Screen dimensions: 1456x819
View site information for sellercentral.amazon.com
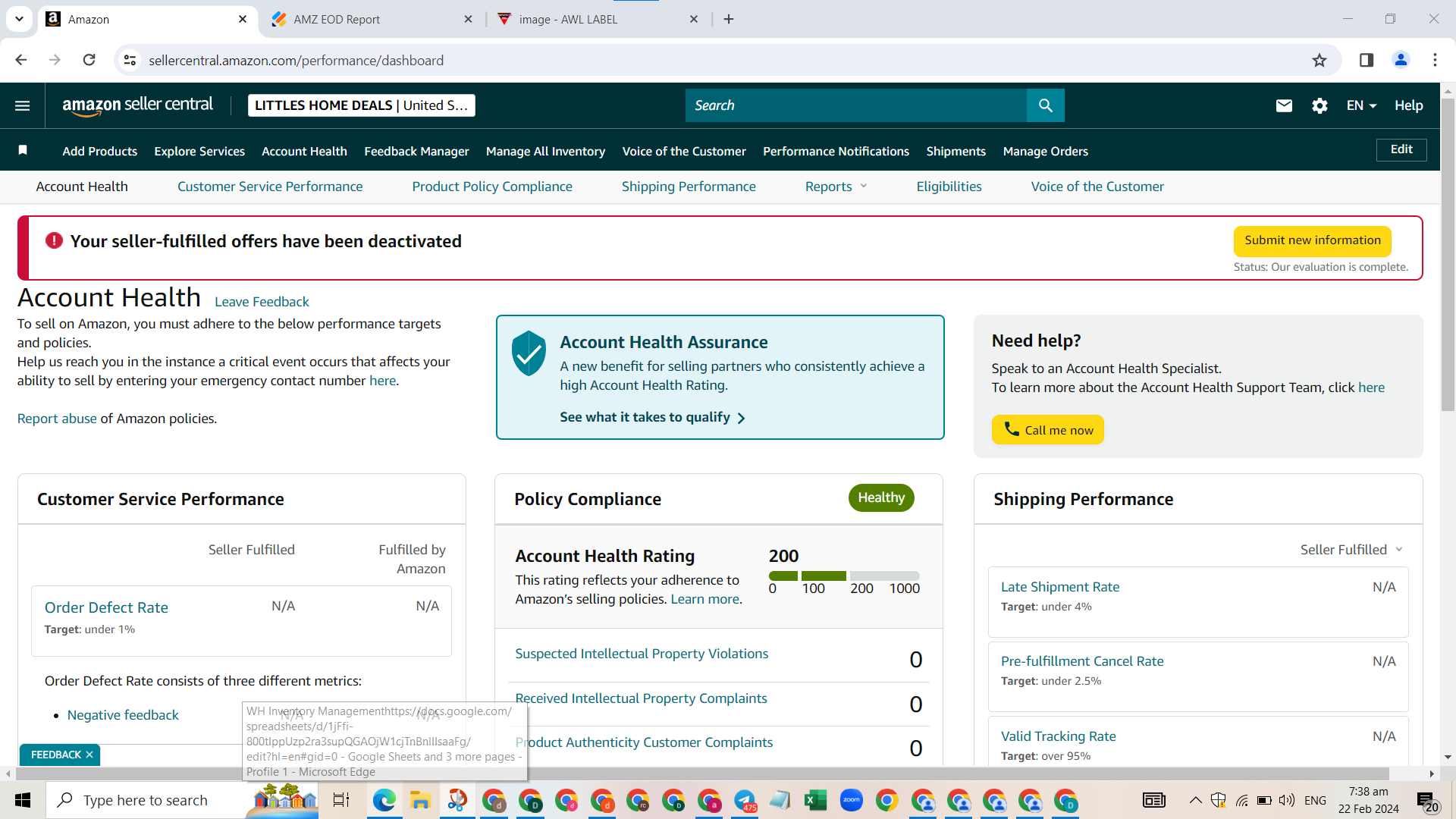click(130, 60)
